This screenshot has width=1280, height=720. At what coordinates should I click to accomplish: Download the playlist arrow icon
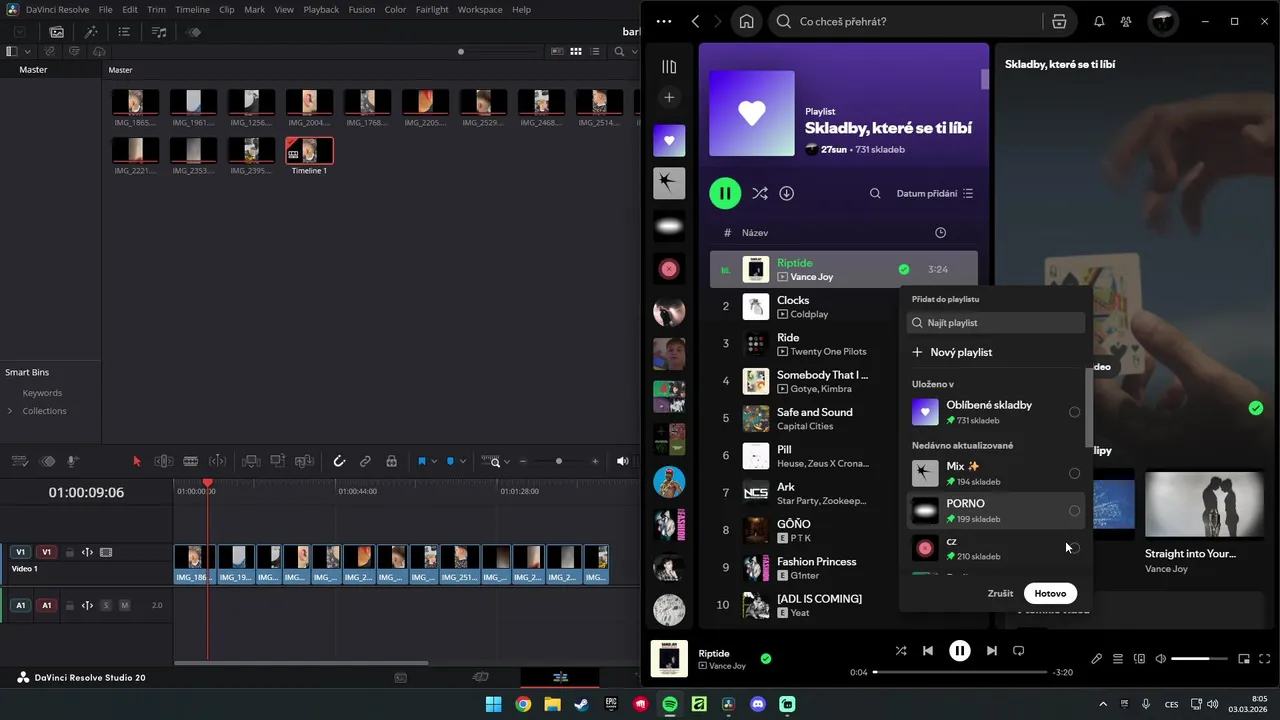tap(787, 194)
